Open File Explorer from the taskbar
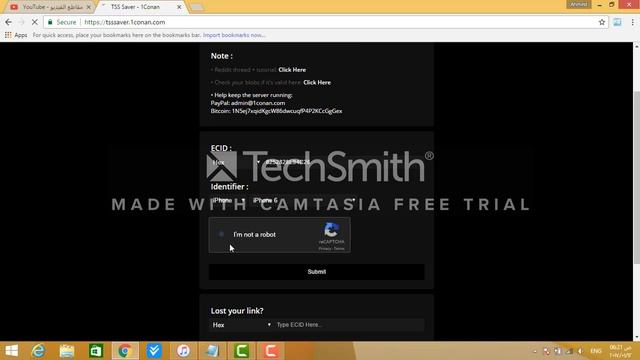This screenshot has width=640, height=360. tap(67, 351)
